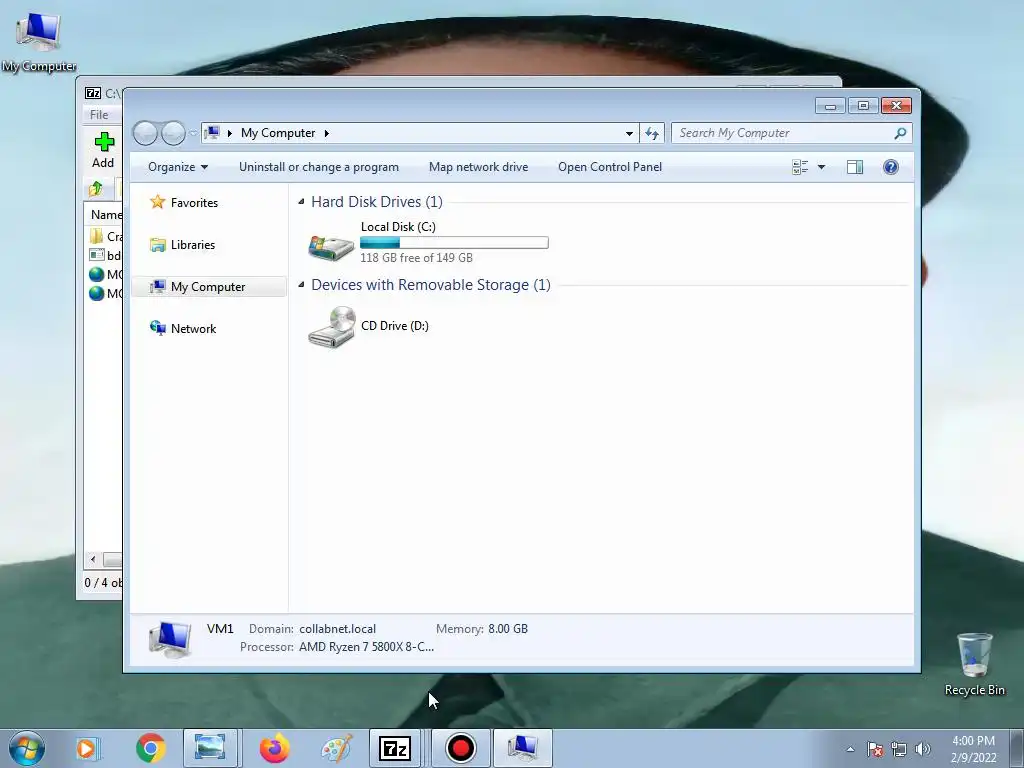Collapse the Hard Disk Drives group
Viewport: 1024px width, 768px height.
pos(301,202)
